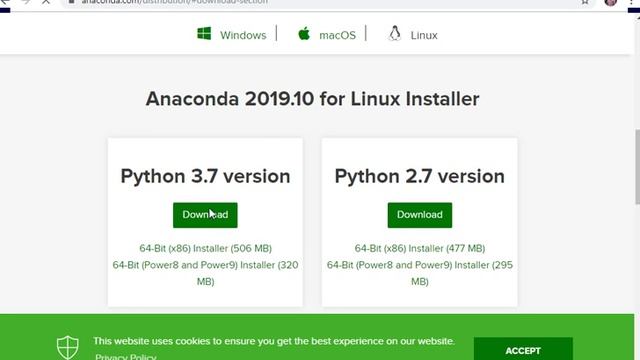Open 64-Bit (x86) Installer (506 MB) link
Screen dimensions: 640x360
(205, 248)
